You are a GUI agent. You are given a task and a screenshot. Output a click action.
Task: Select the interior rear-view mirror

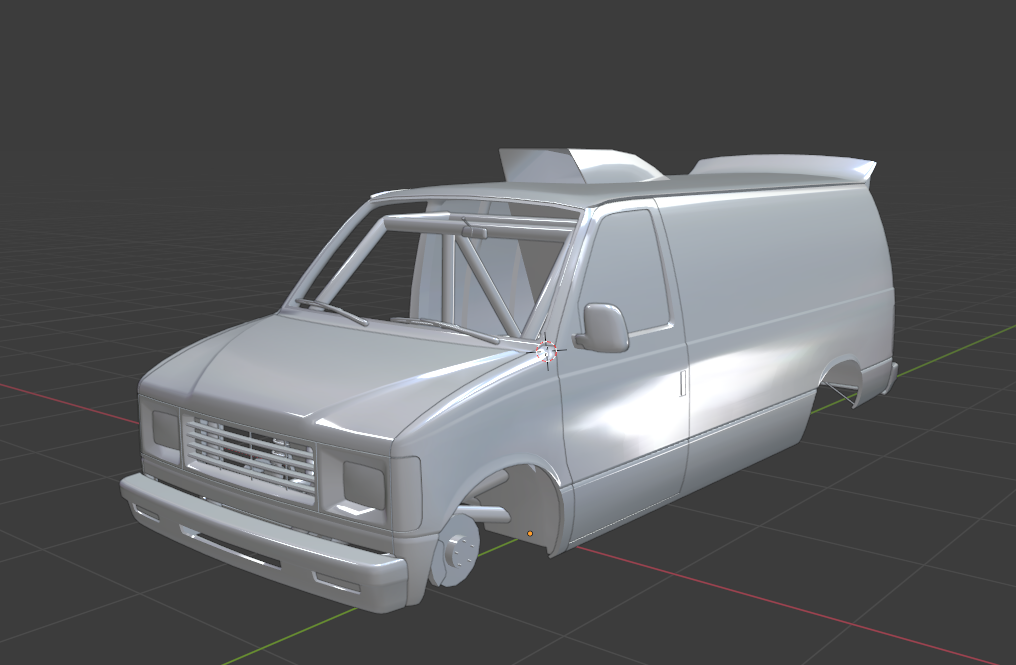point(474,231)
